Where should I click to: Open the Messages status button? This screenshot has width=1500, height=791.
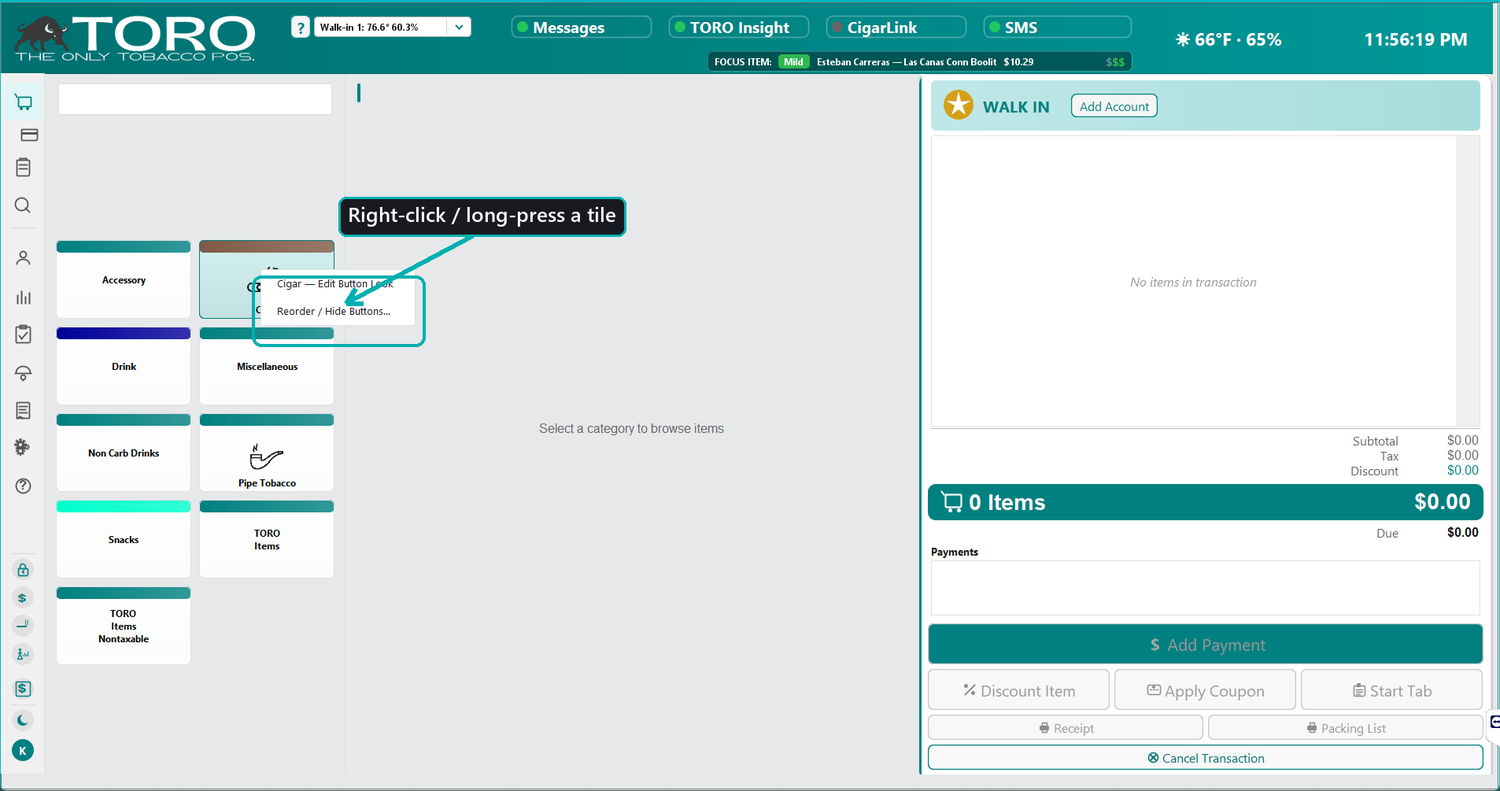pos(581,28)
